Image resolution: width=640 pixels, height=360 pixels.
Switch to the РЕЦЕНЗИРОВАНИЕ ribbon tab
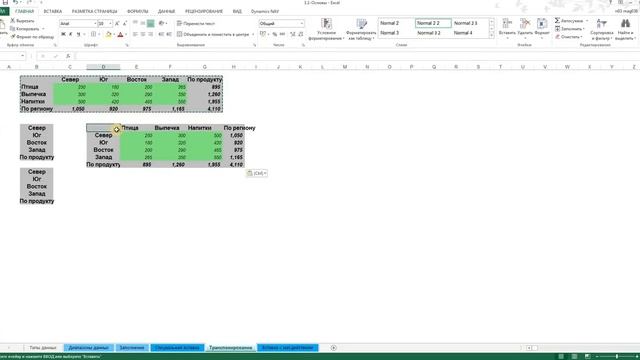(204, 11)
